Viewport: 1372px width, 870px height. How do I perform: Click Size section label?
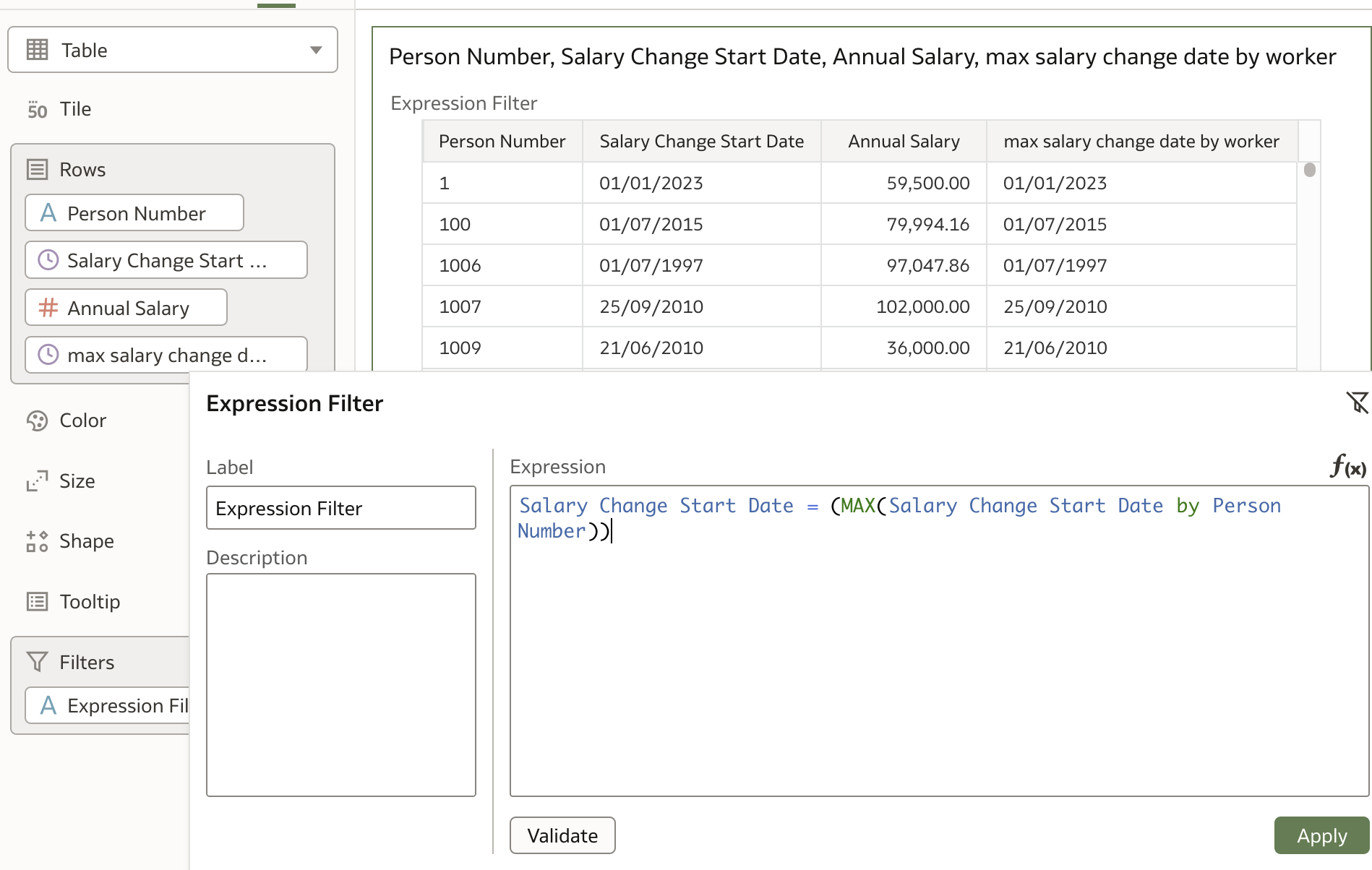point(77,481)
